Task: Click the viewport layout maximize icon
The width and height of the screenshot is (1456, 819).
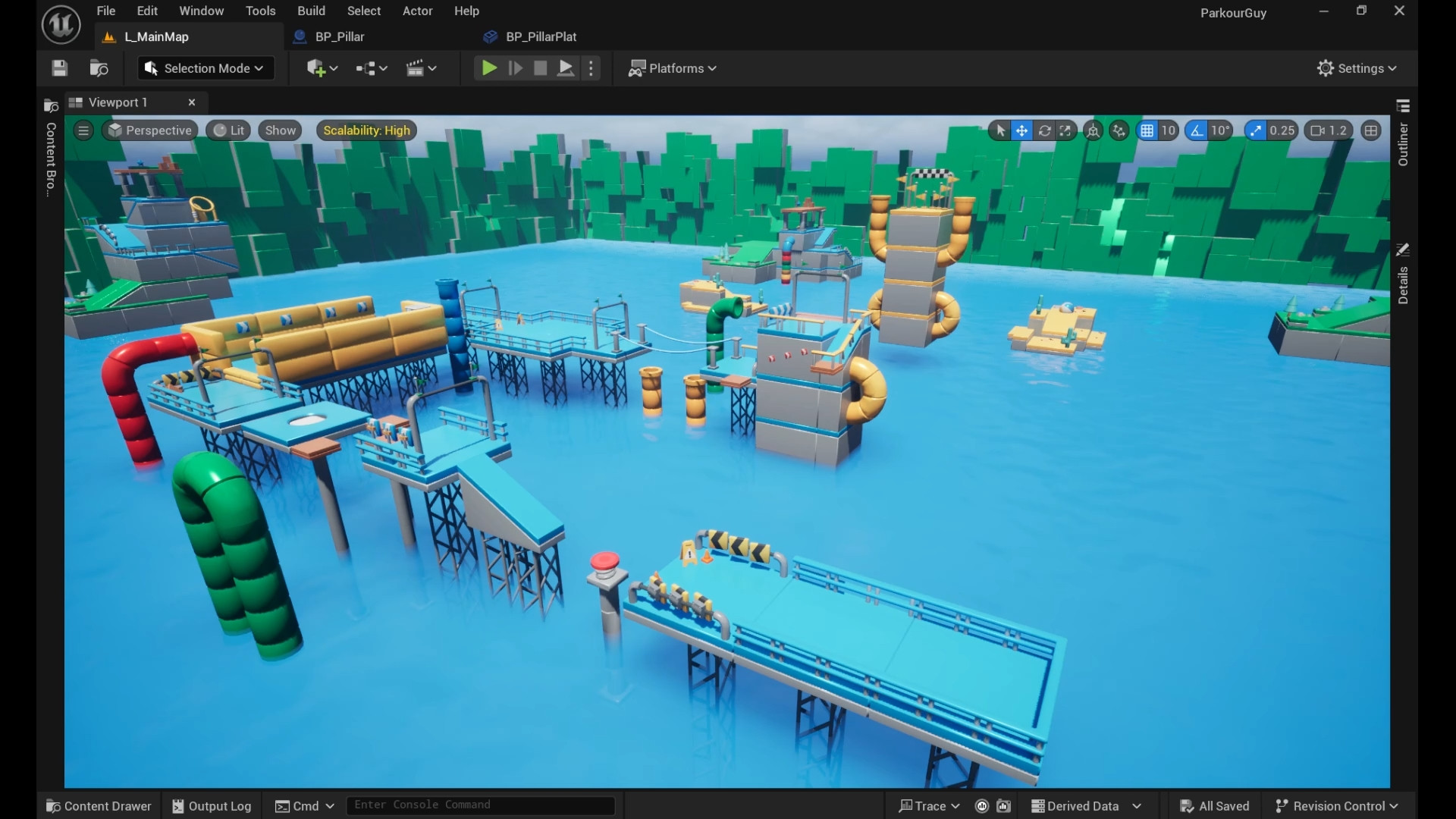Action: [1371, 130]
